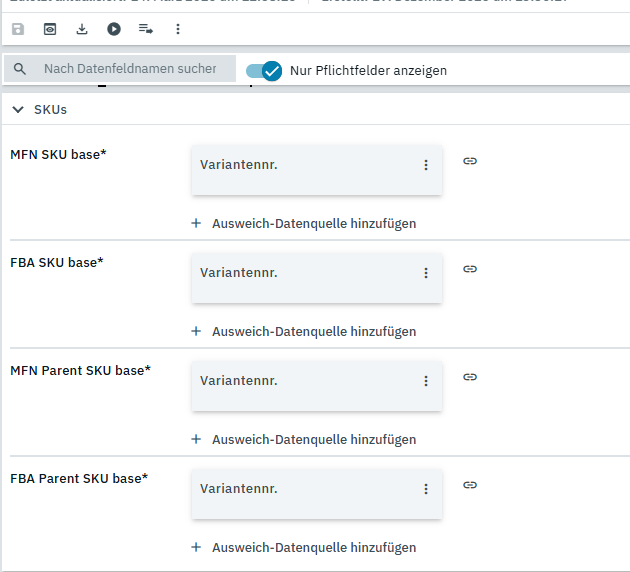630x572 pixels.
Task: Open three-dot menu in FBA Parent SKU base Variantennr.
Action: 425,489
